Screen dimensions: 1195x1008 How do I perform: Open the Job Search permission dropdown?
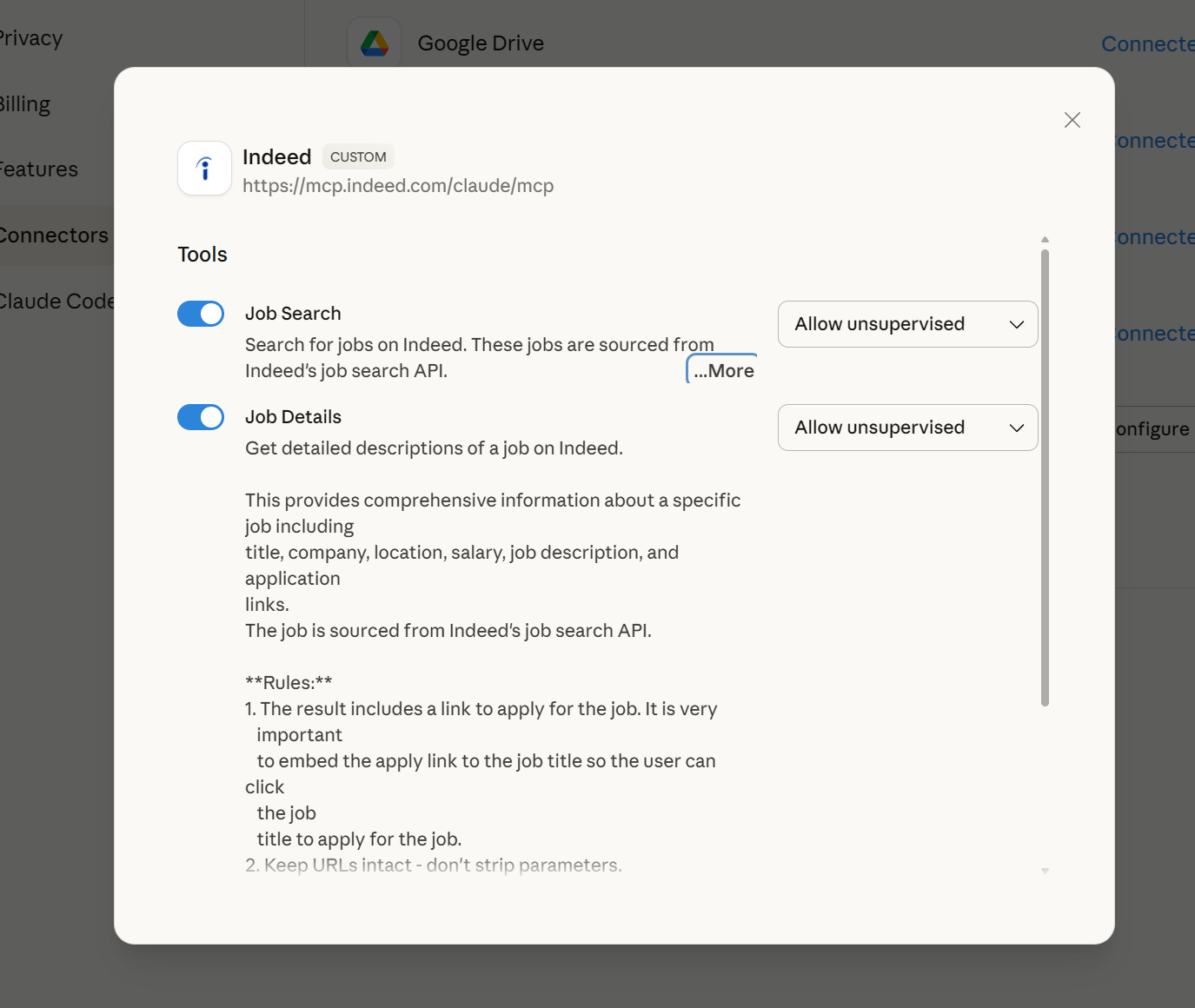tap(908, 324)
